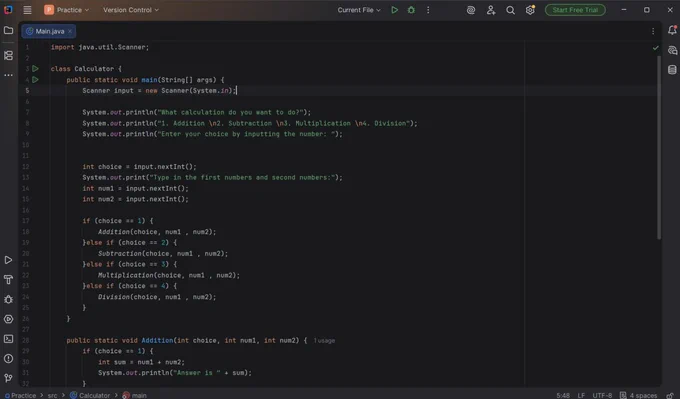Image resolution: width=680 pixels, height=399 pixels.
Task: Open Code With Me add-user icon
Action: coord(491,10)
